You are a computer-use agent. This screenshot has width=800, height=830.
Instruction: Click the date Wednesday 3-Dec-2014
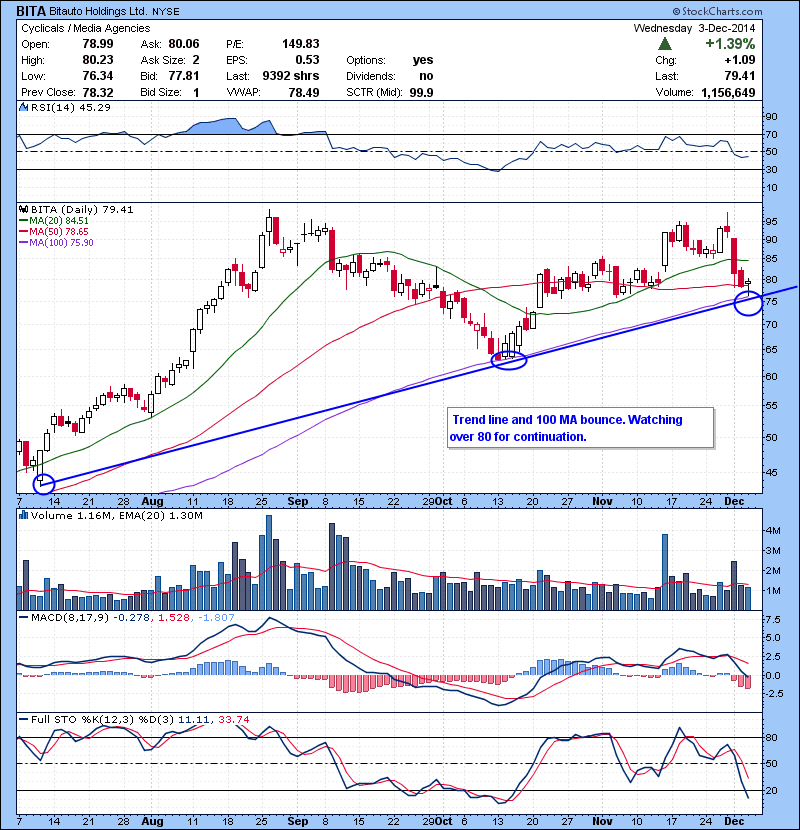coord(694,28)
